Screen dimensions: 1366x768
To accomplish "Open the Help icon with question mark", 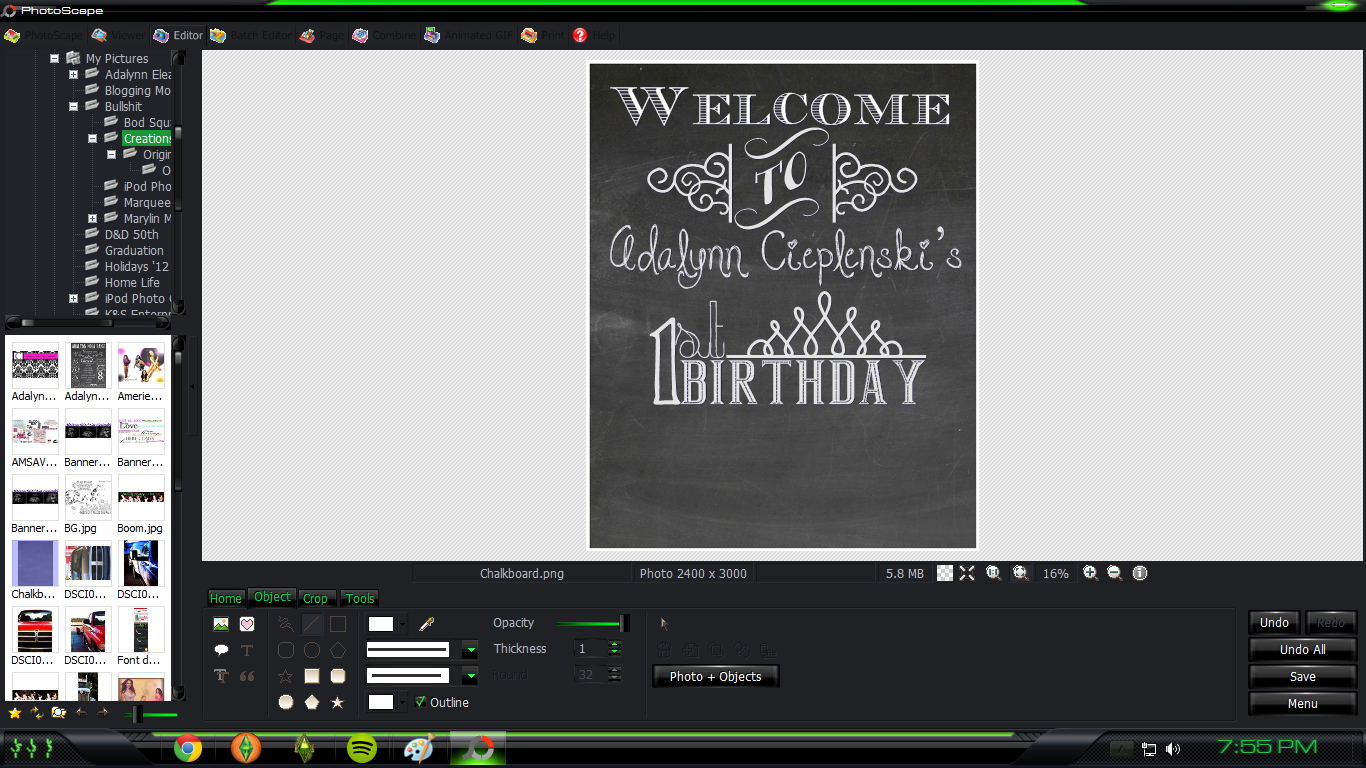I will (x=580, y=35).
